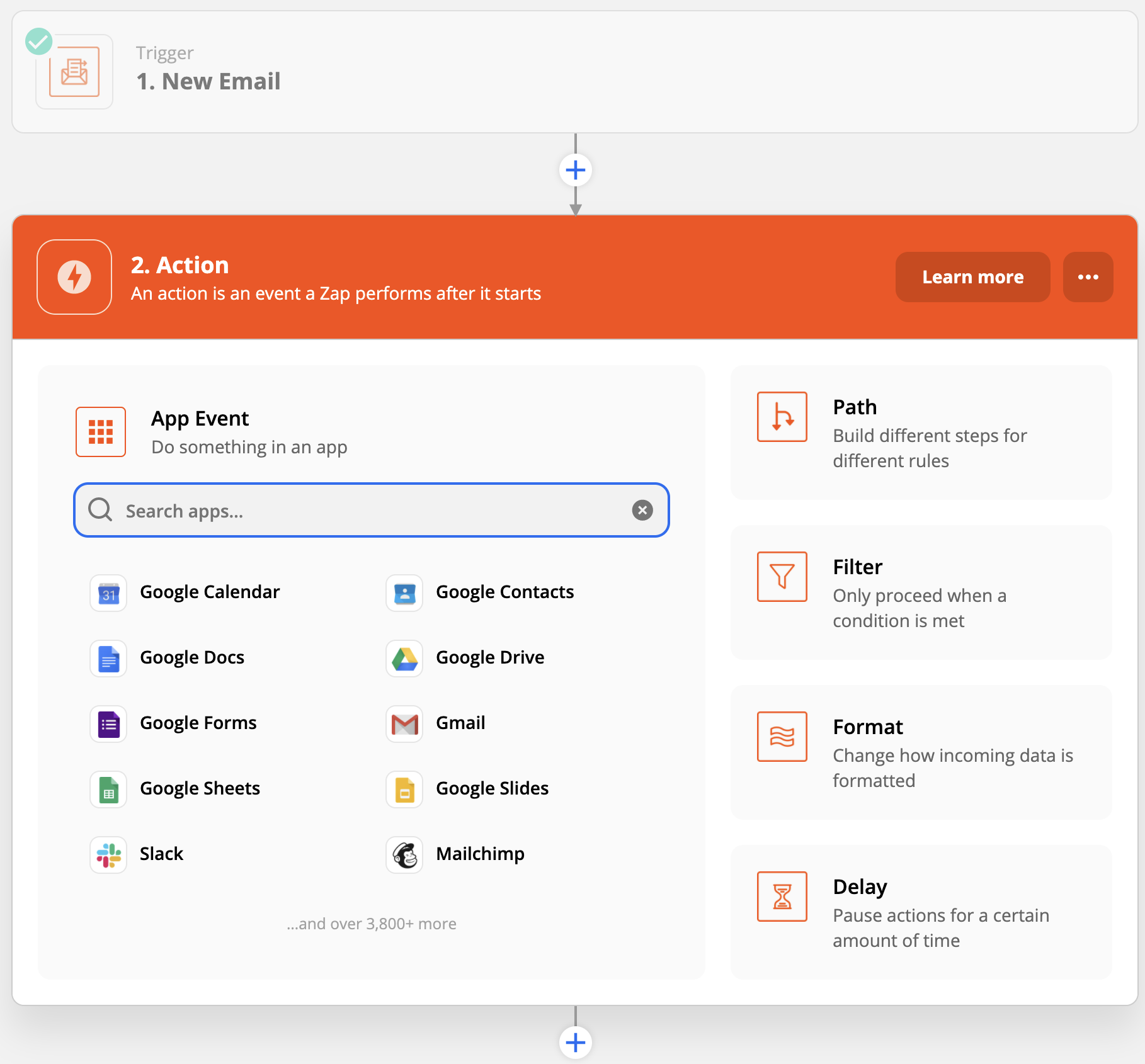Choose Google Sheets app label
Viewport: 1145px width, 1064px height.
[200, 788]
